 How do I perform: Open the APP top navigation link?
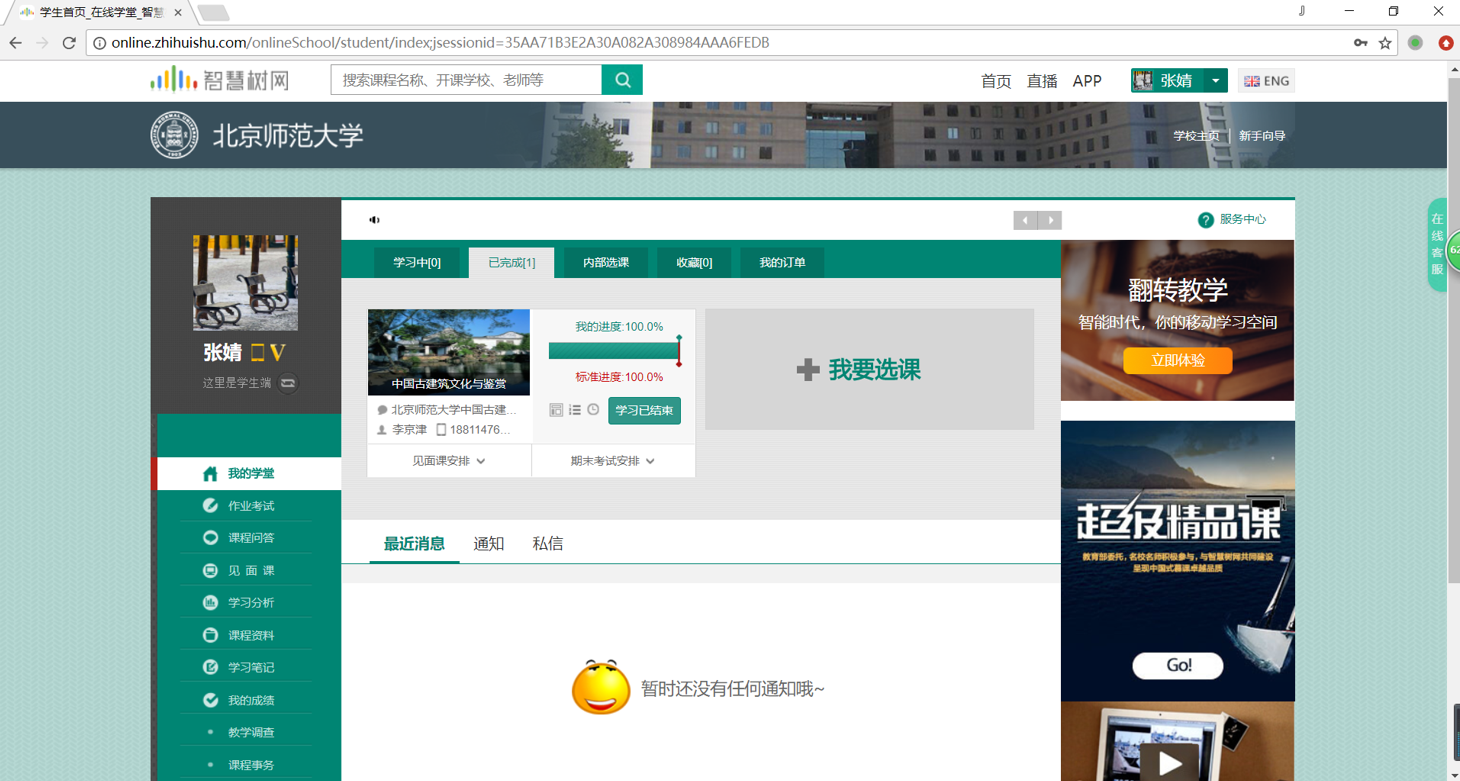[1087, 81]
